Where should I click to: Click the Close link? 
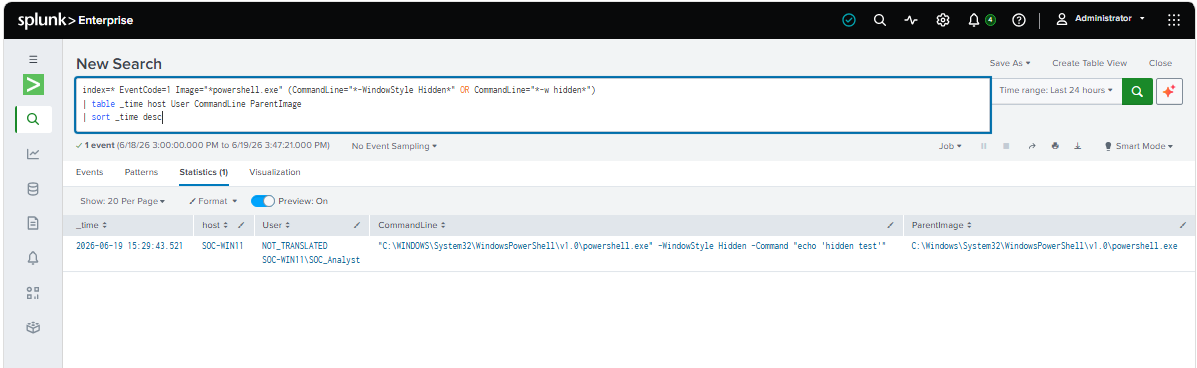point(1160,63)
